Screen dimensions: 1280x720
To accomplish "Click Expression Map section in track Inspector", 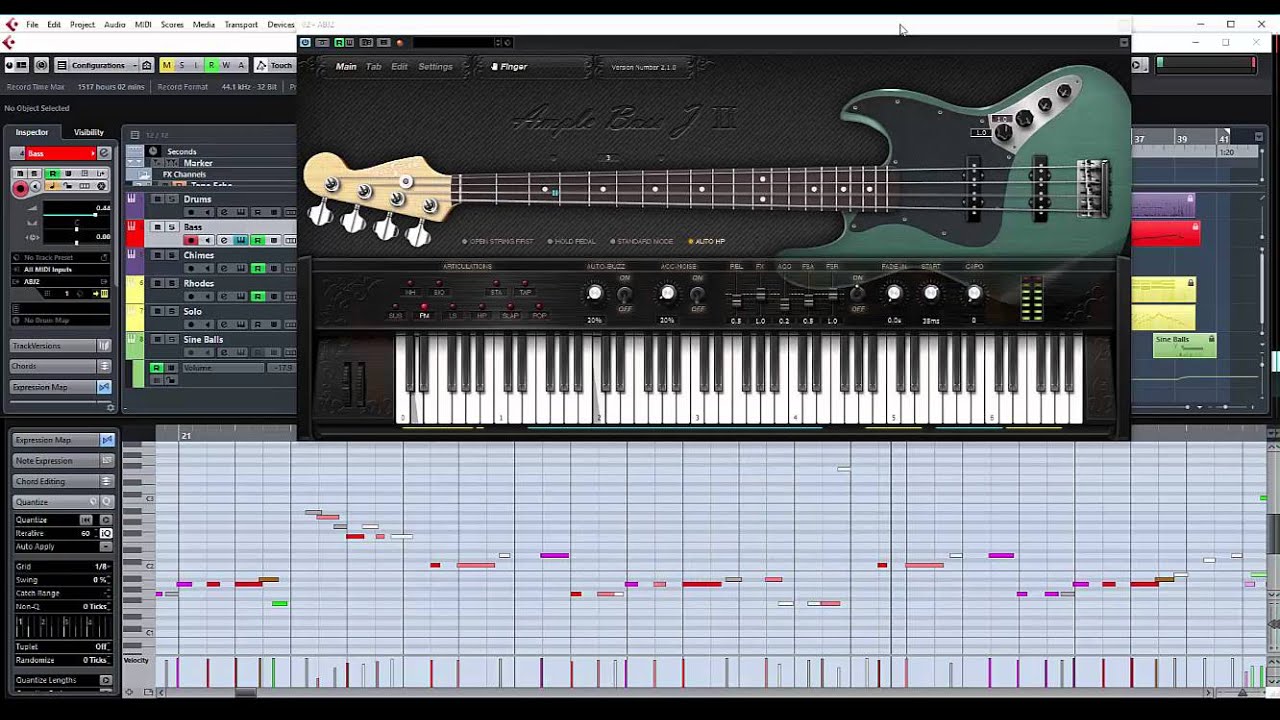I will click(61, 387).
